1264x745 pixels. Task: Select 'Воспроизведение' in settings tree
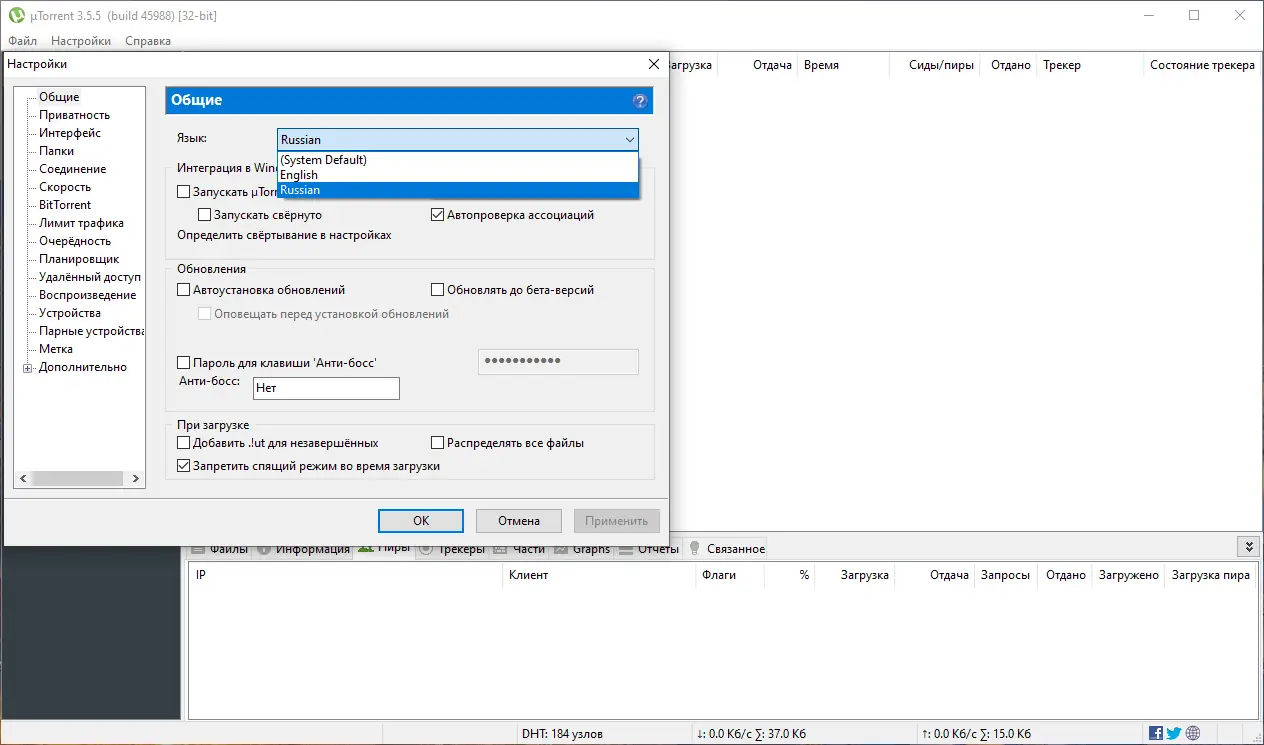88,295
